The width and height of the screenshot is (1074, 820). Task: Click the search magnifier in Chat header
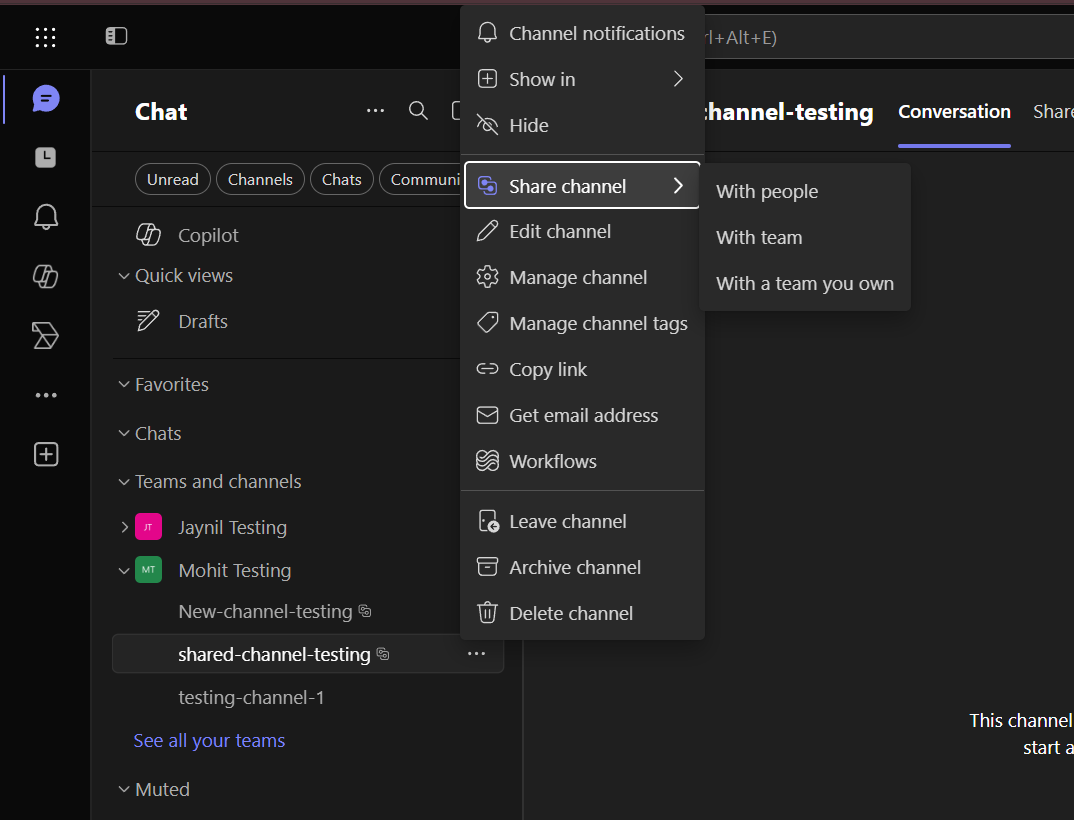418,110
